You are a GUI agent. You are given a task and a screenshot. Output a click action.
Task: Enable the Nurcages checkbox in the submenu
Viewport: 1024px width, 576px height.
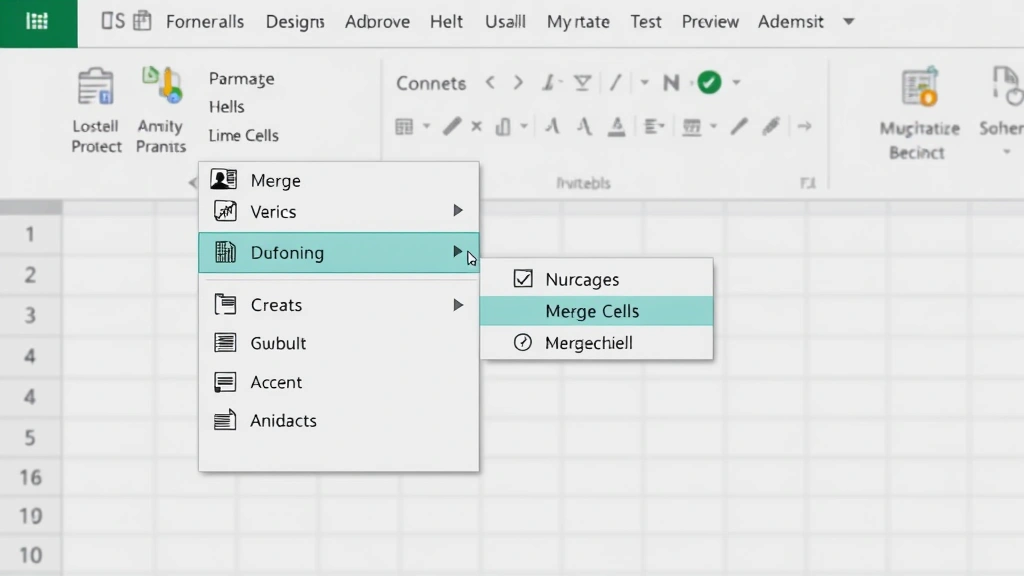524,278
